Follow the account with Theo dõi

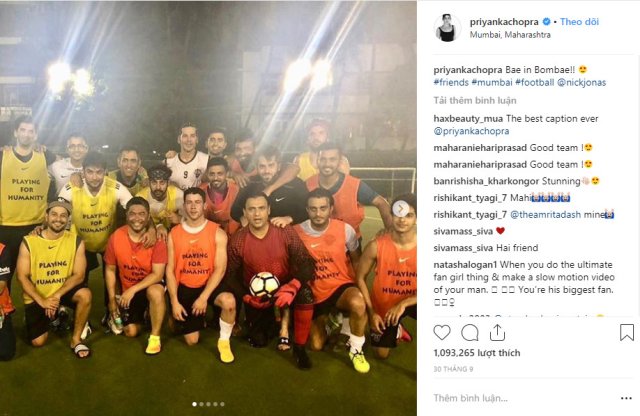(x=579, y=22)
